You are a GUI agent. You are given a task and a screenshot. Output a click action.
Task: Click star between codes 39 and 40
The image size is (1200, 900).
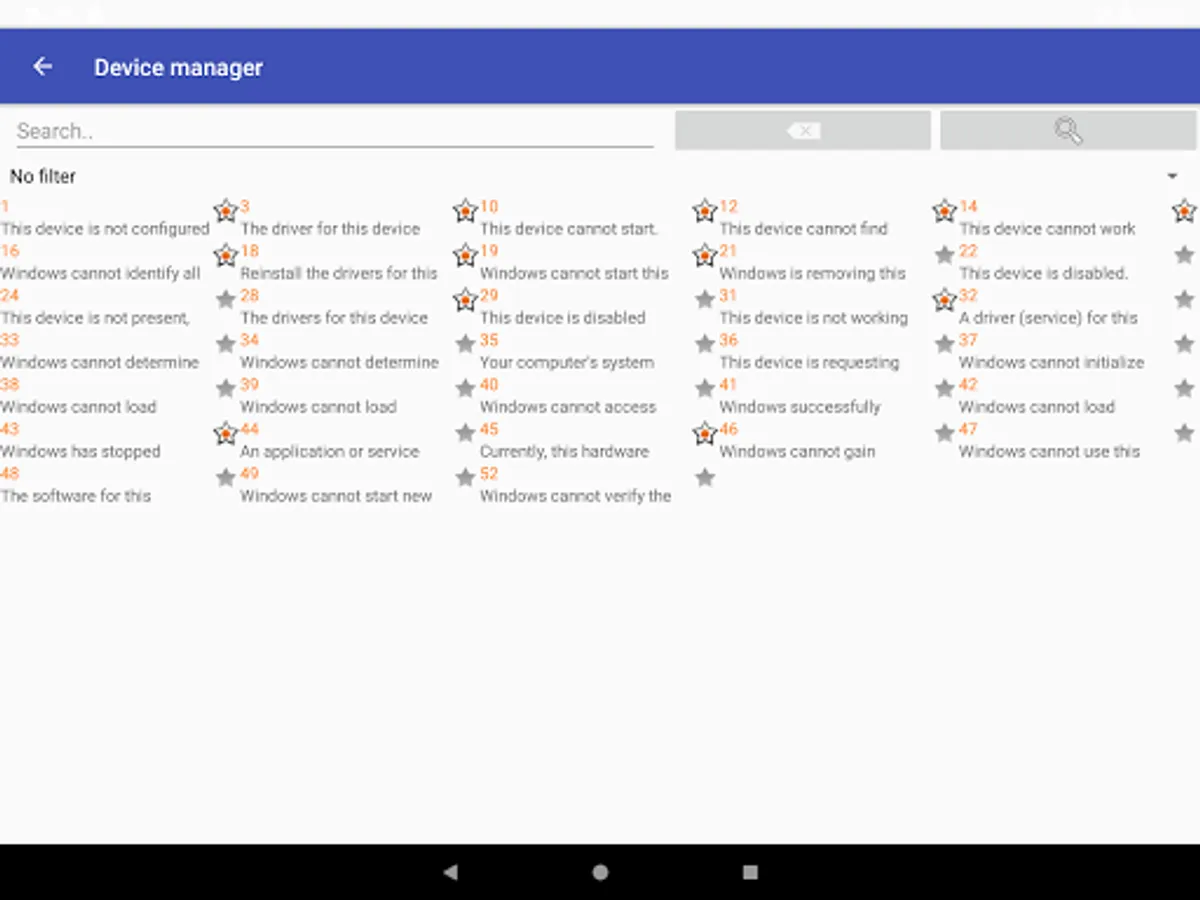465,388
